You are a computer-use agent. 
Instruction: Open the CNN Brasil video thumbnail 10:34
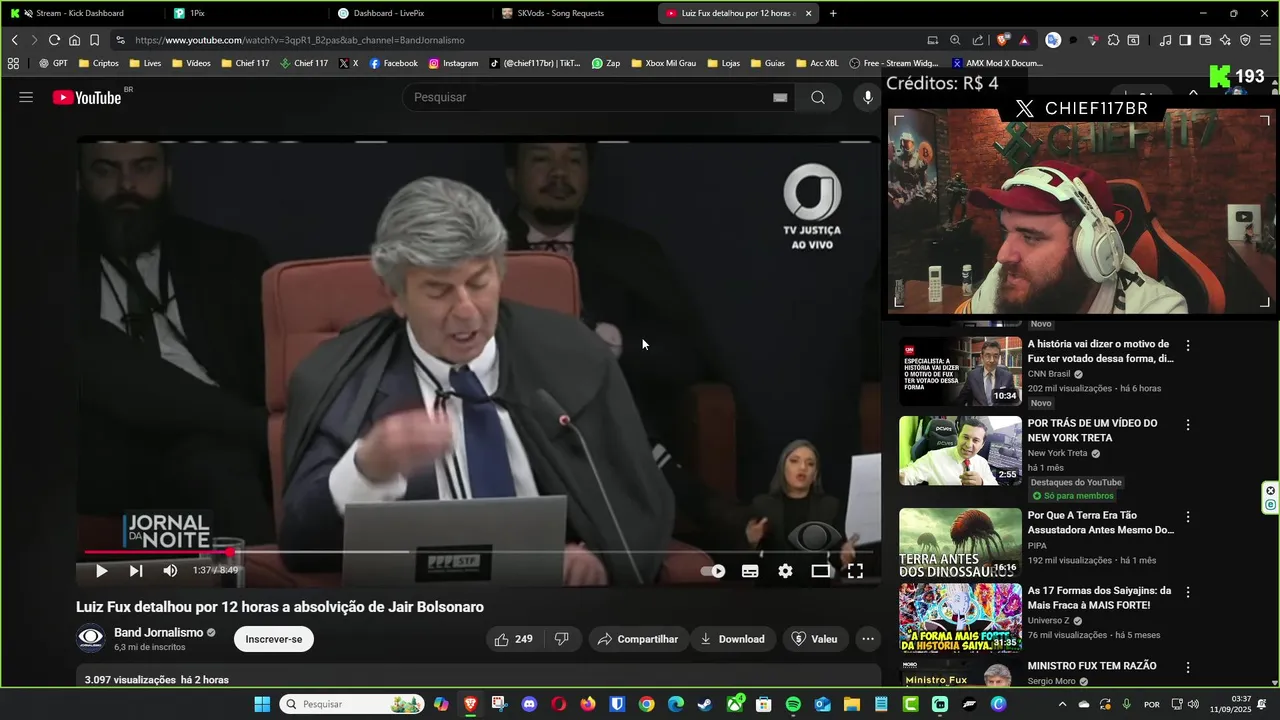click(x=960, y=371)
